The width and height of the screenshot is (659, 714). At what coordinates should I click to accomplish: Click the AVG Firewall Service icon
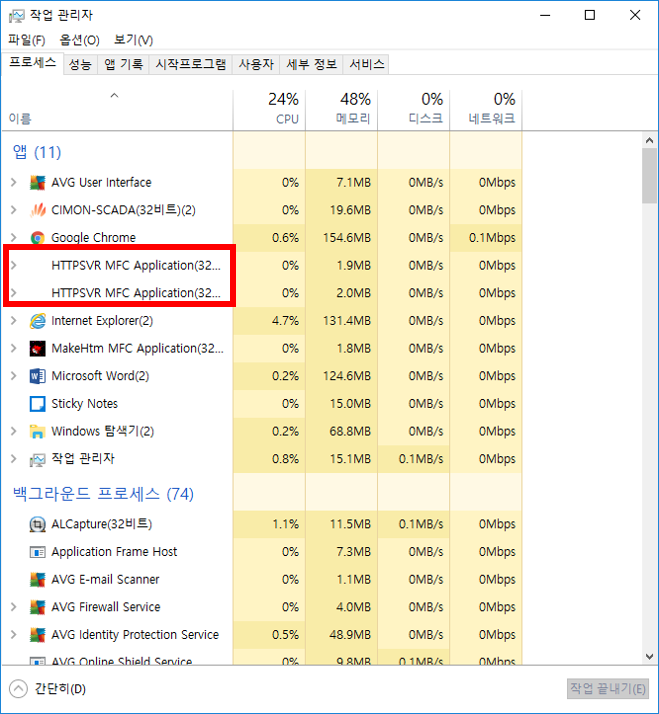click(x=37, y=607)
